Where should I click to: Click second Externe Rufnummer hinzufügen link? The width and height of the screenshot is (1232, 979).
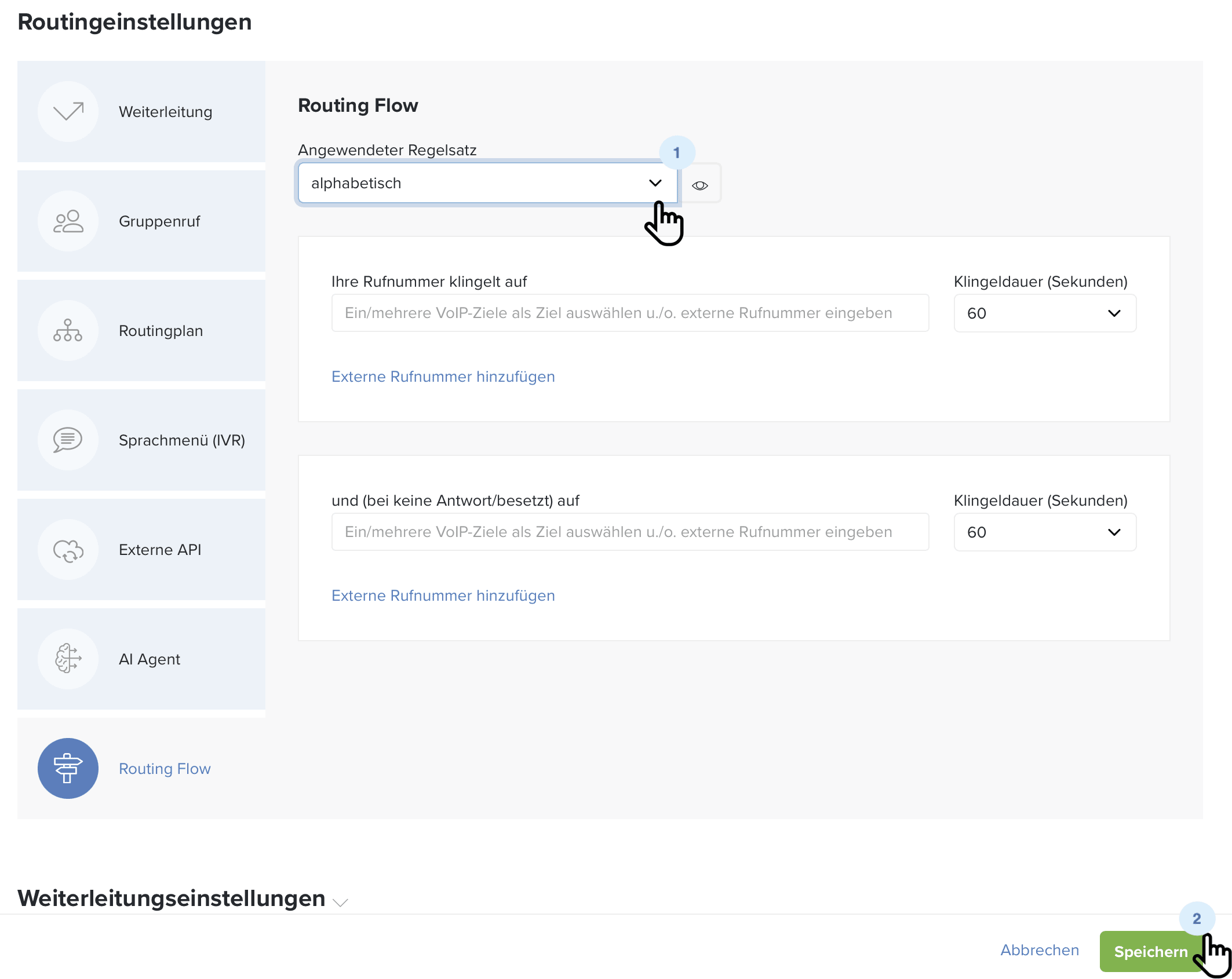(443, 596)
